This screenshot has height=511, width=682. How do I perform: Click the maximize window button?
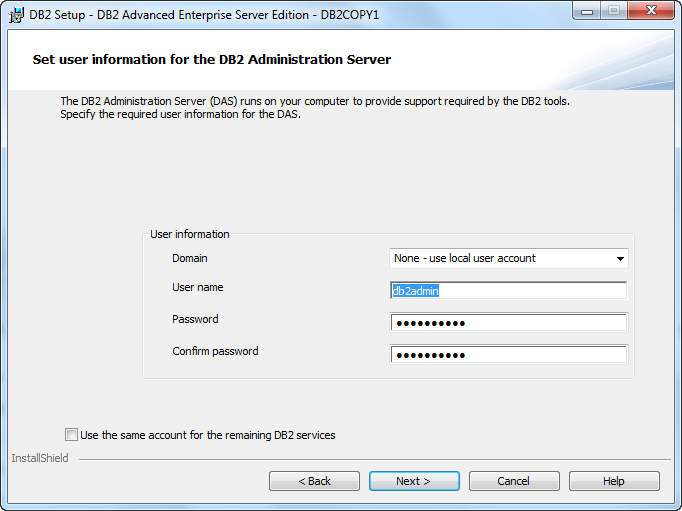[x=614, y=11]
